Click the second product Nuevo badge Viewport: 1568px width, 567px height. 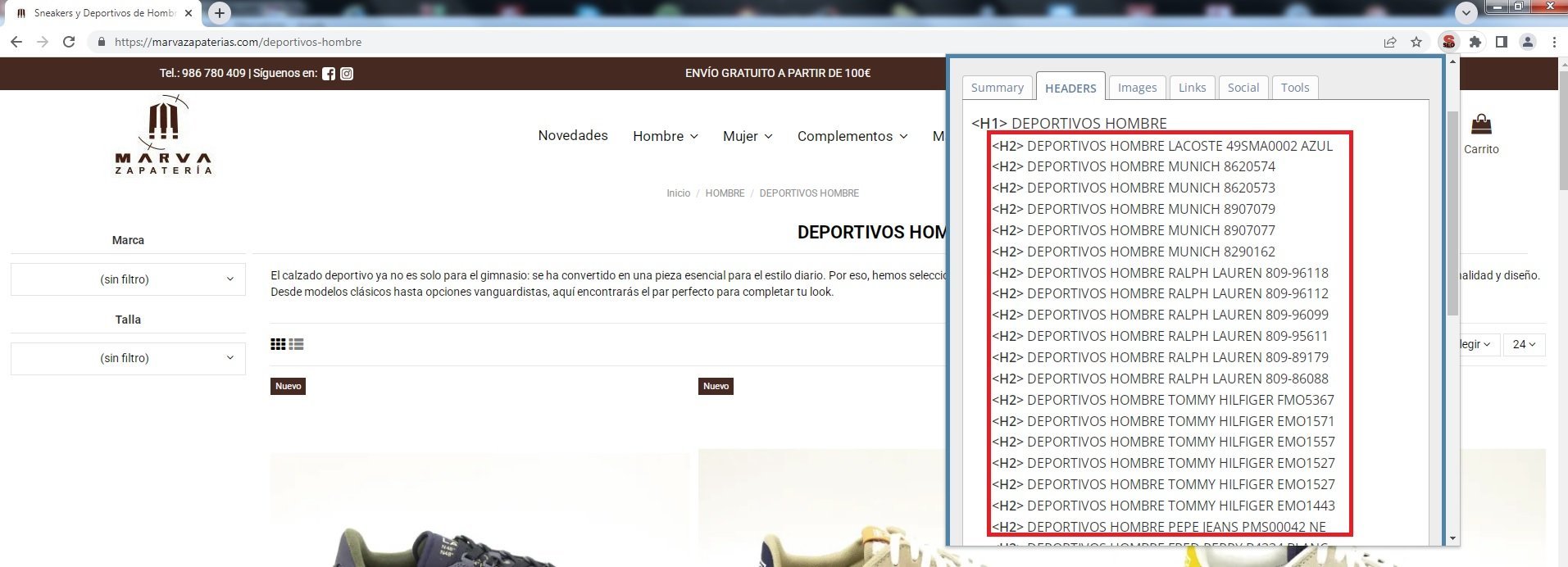(716, 386)
